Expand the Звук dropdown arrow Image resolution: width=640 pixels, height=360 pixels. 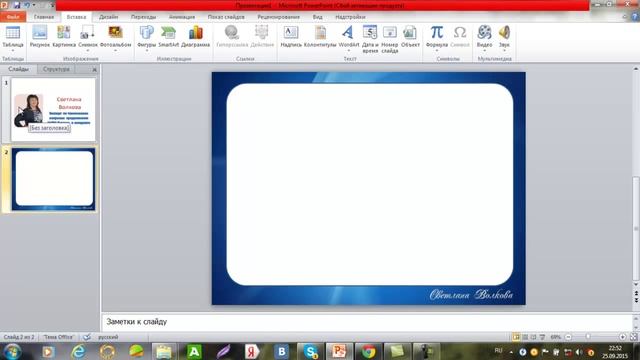504,51
